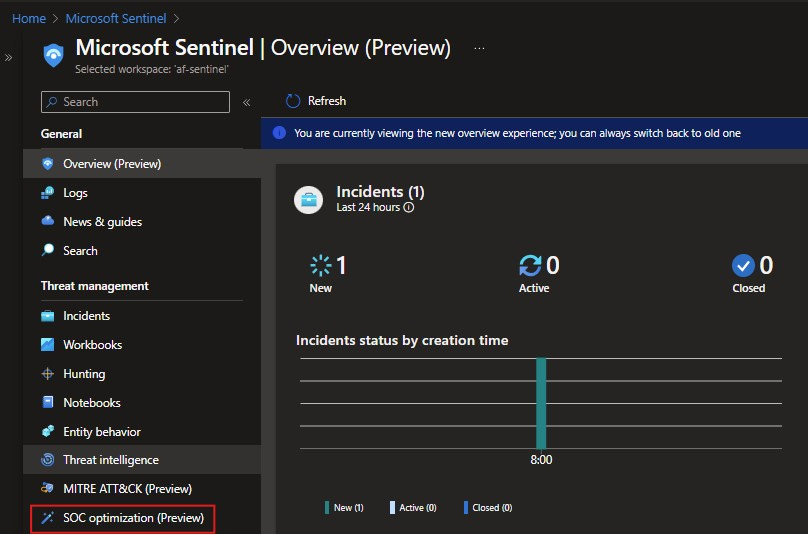
Task: Click the News & guides cloud icon
Action: tap(47, 221)
